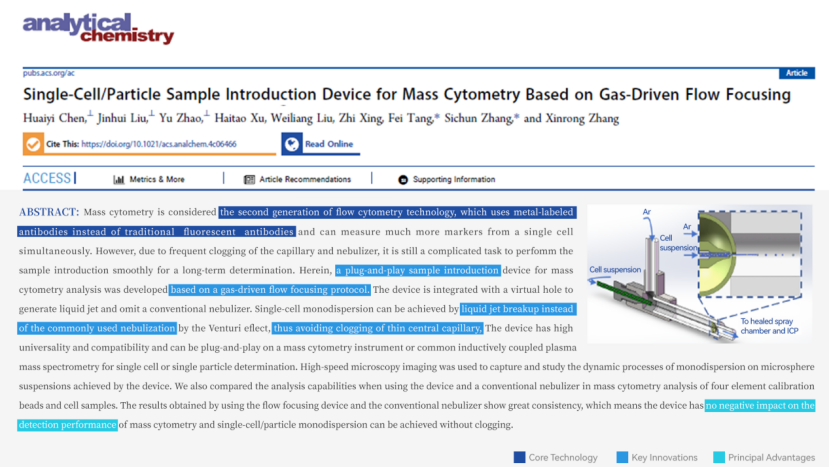Click the Article Recommendations document icon

point(250,180)
